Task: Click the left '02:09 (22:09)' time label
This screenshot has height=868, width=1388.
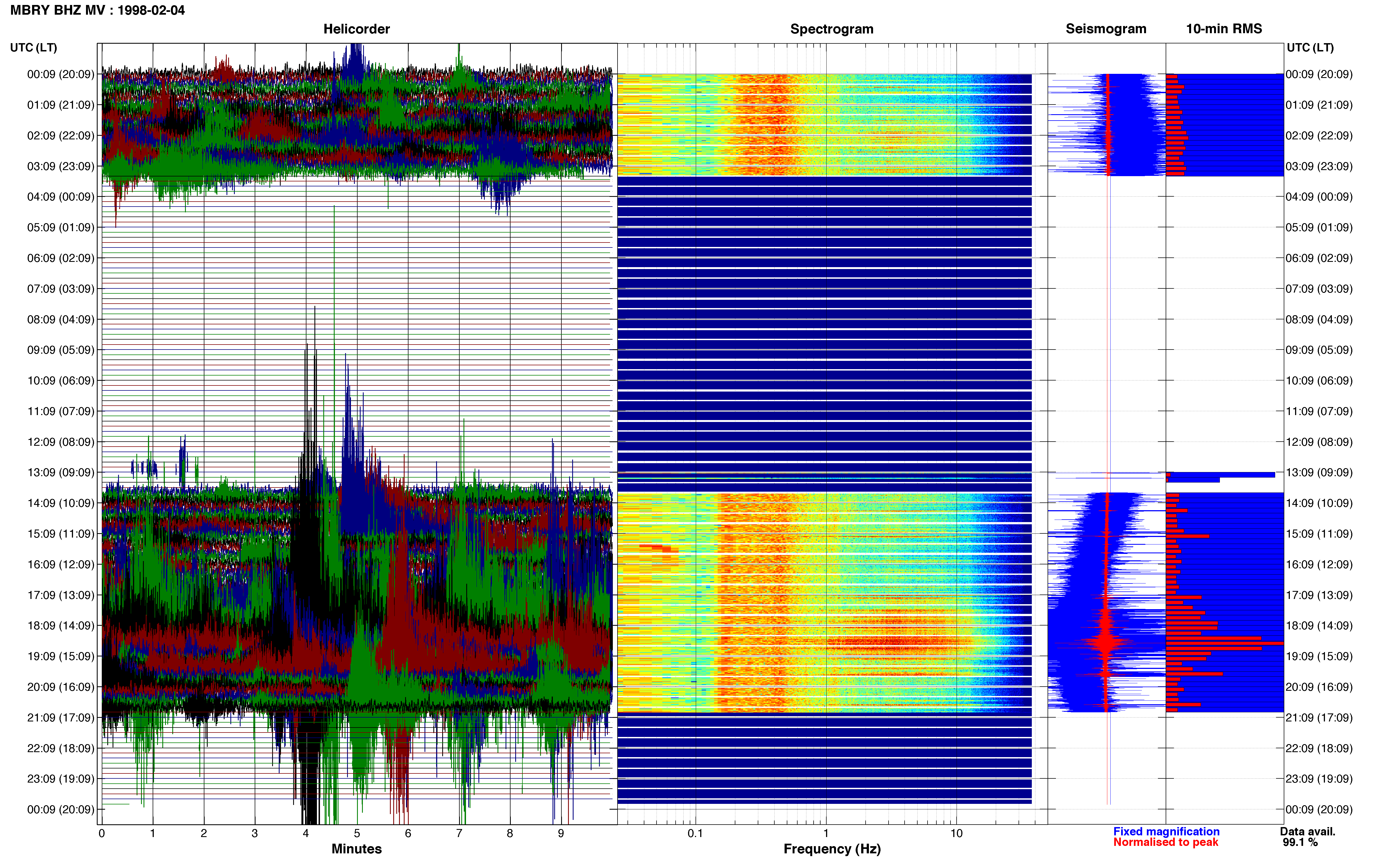Action: pyautogui.click(x=61, y=135)
